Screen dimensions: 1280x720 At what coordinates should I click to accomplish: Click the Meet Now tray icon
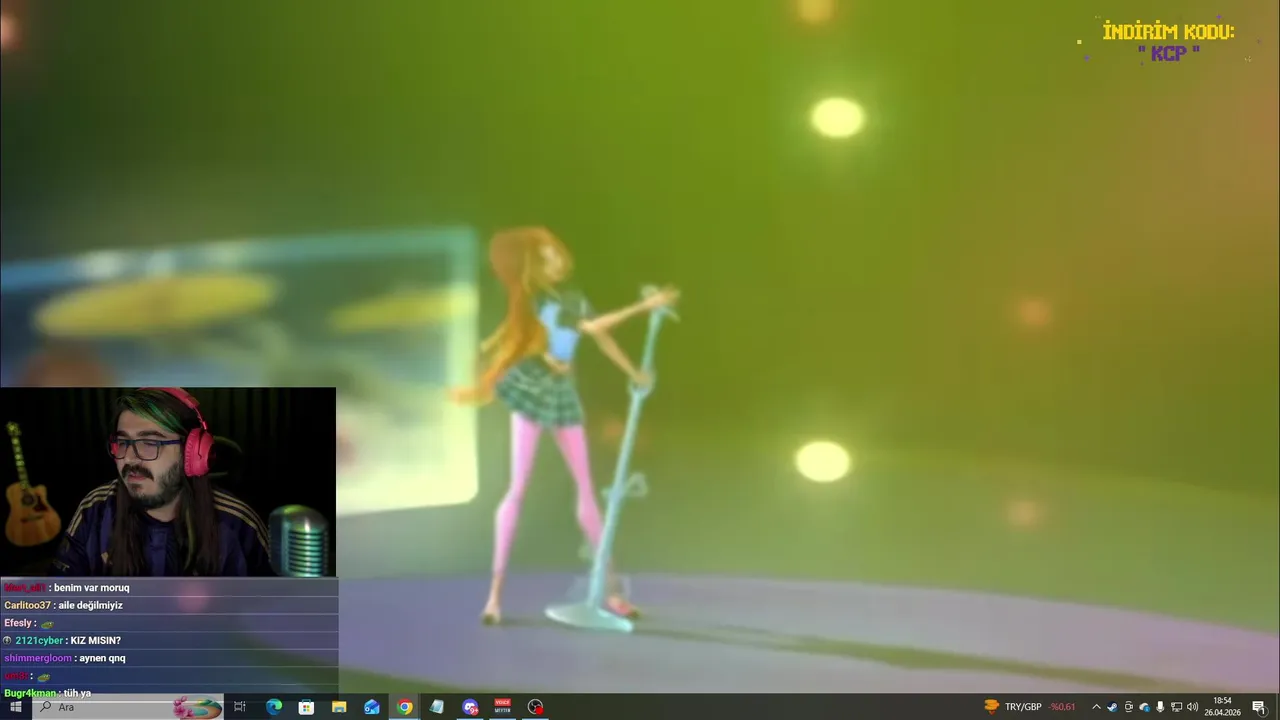(1128, 707)
